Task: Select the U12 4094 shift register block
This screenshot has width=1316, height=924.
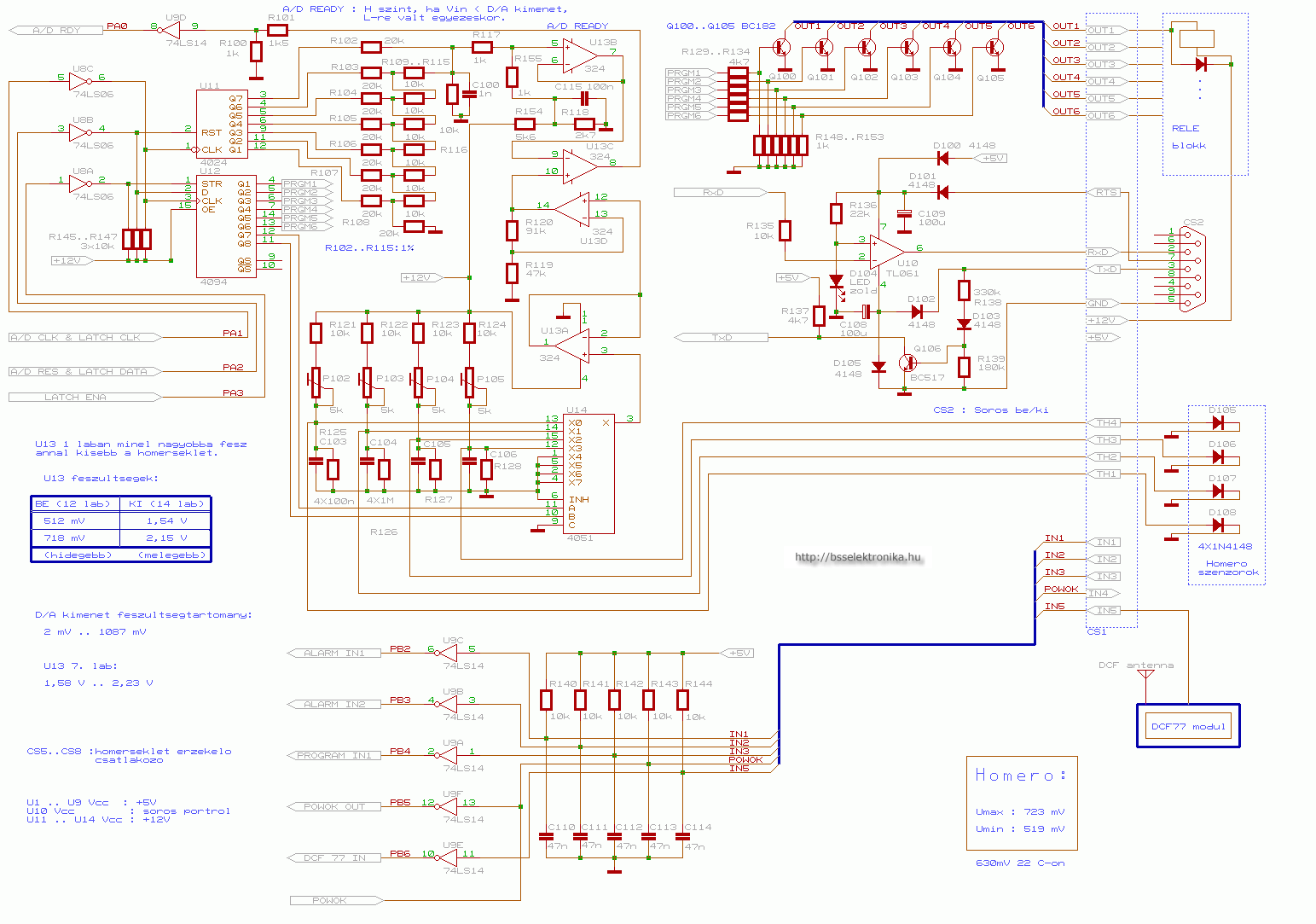Action: coord(226,226)
